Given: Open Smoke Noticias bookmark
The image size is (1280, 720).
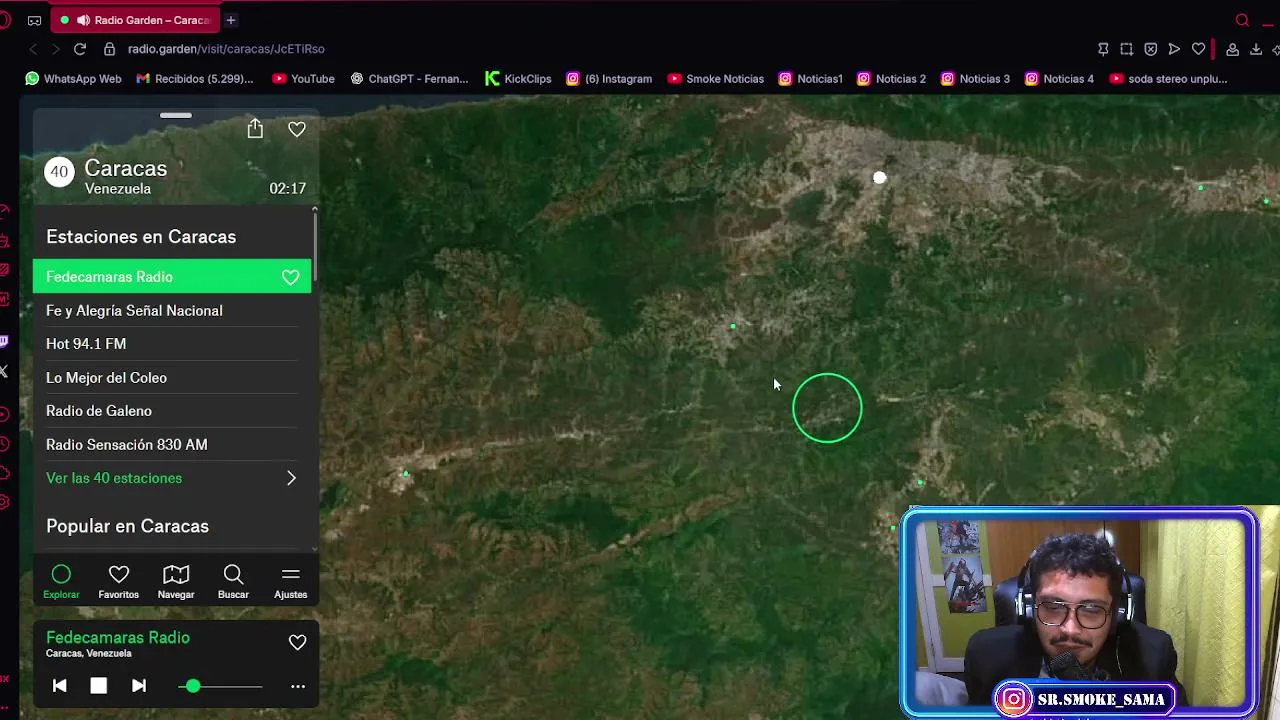Looking at the screenshot, I should pyautogui.click(x=716, y=79).
